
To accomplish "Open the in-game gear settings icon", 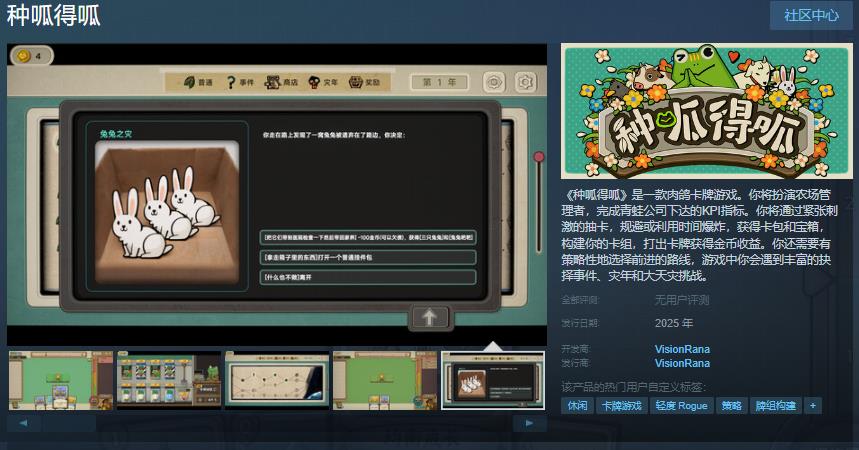I will (x=523, y=83).
